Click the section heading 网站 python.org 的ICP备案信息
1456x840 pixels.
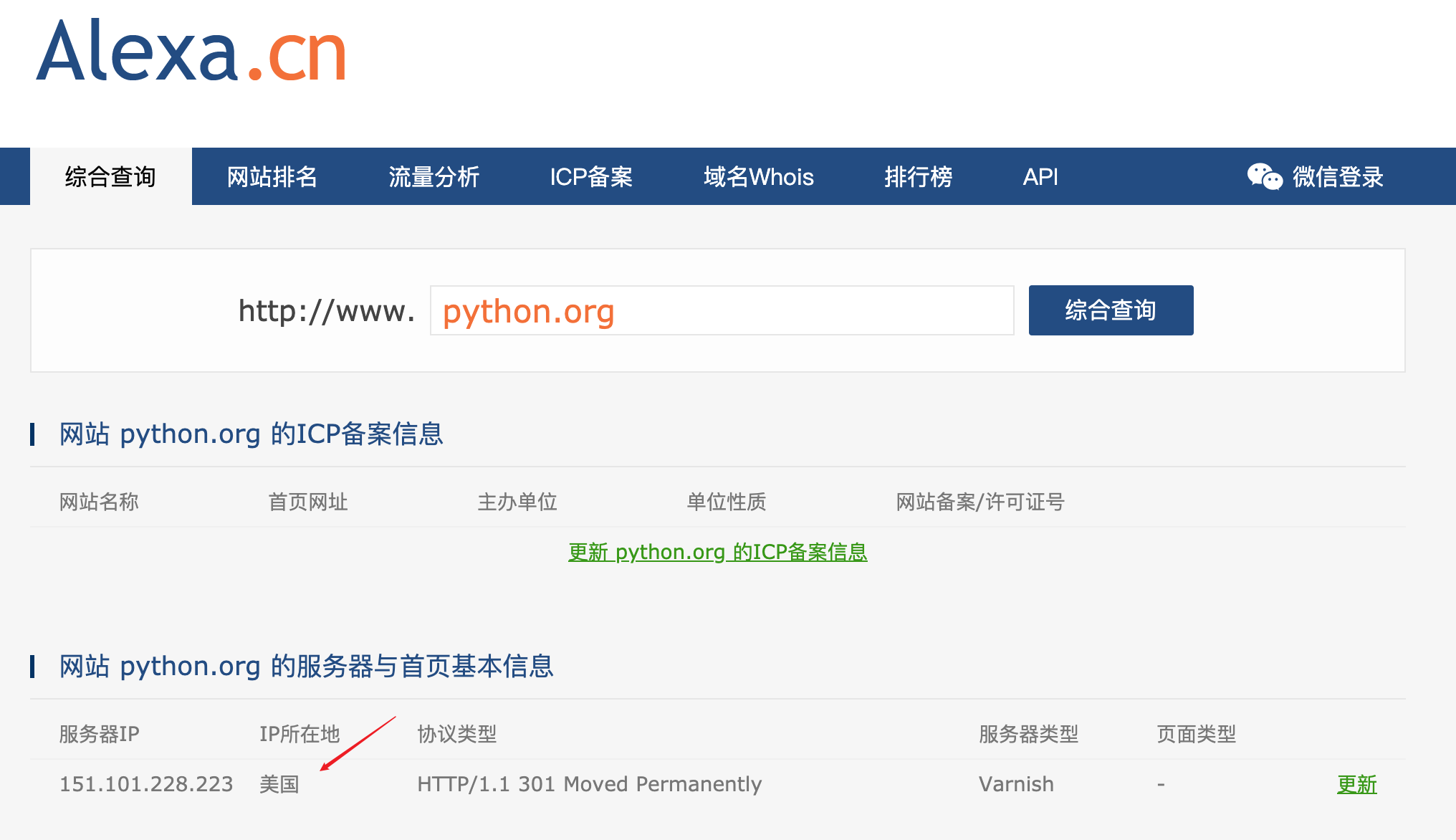[250, 434]
